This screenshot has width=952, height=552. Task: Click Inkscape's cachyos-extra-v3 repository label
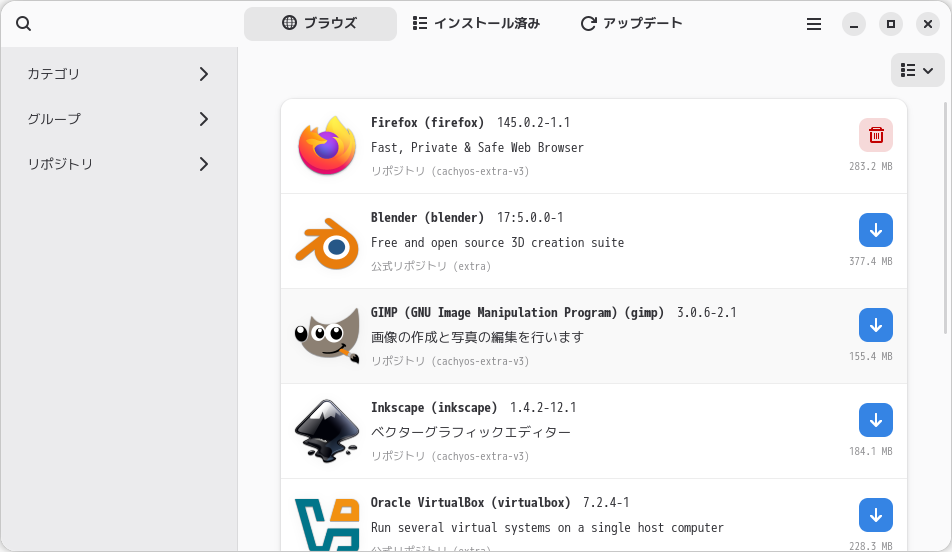point(450,456)
